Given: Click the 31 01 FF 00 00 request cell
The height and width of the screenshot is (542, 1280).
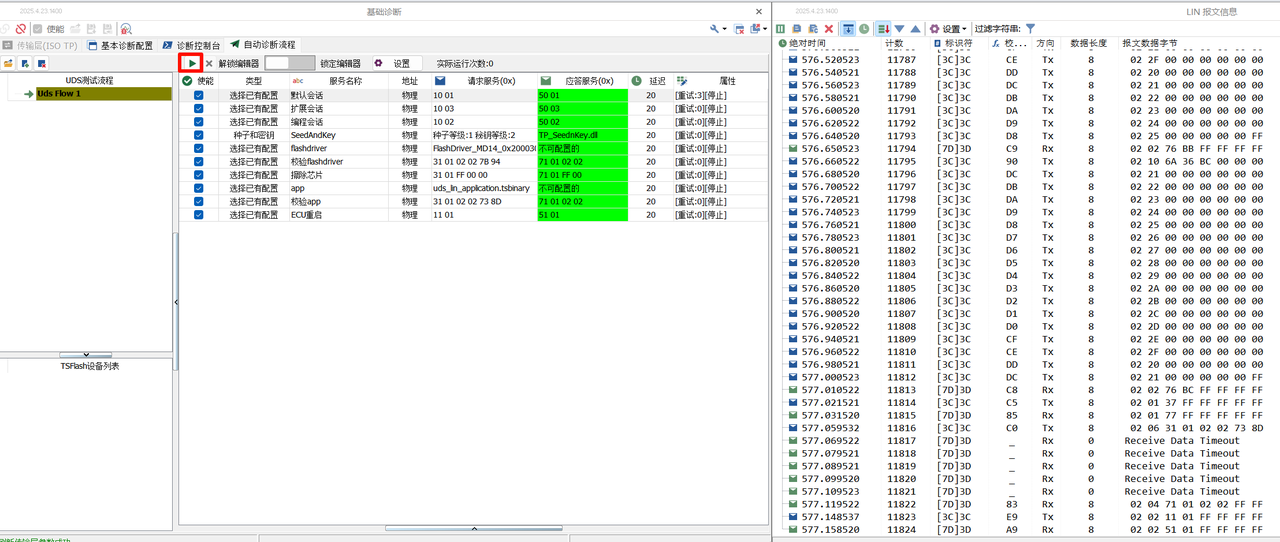Looking at the screenshot, I should (484, 174).
